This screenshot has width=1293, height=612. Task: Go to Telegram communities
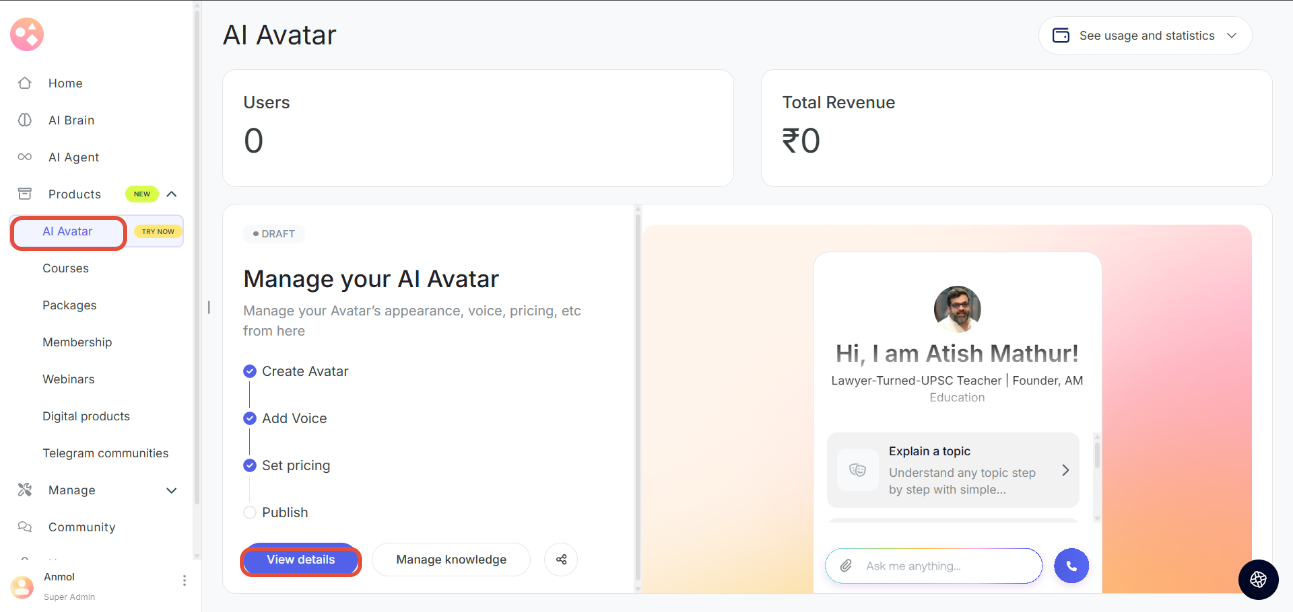[106, 453]
